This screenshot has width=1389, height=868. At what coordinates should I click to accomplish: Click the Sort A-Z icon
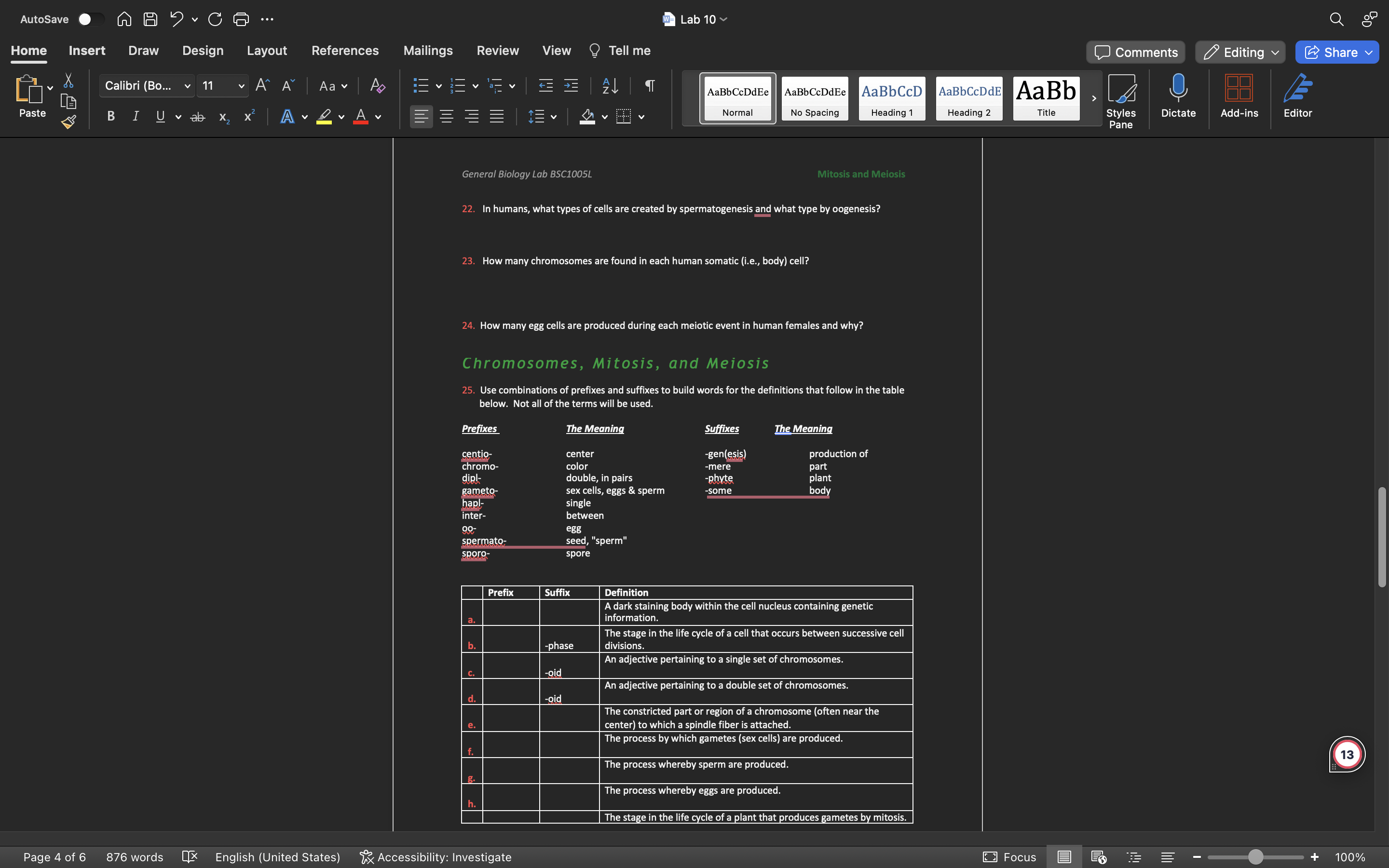click(610, 85)
